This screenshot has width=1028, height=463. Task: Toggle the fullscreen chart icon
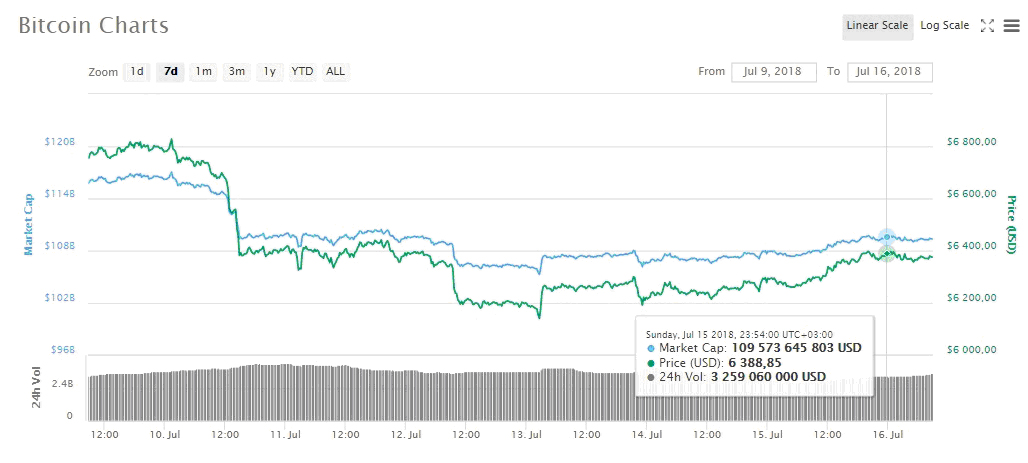[x=987, y=26]
